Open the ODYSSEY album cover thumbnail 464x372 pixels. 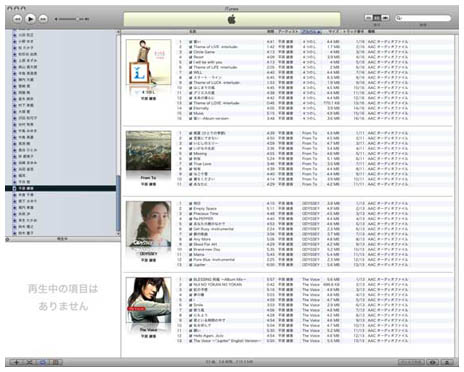[148, 224]
